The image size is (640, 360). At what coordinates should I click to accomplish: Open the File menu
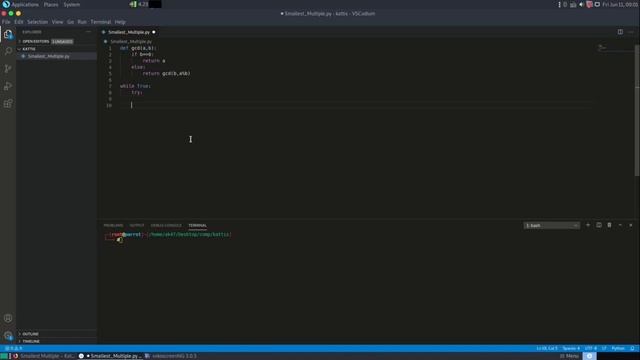tap(6, 22)
